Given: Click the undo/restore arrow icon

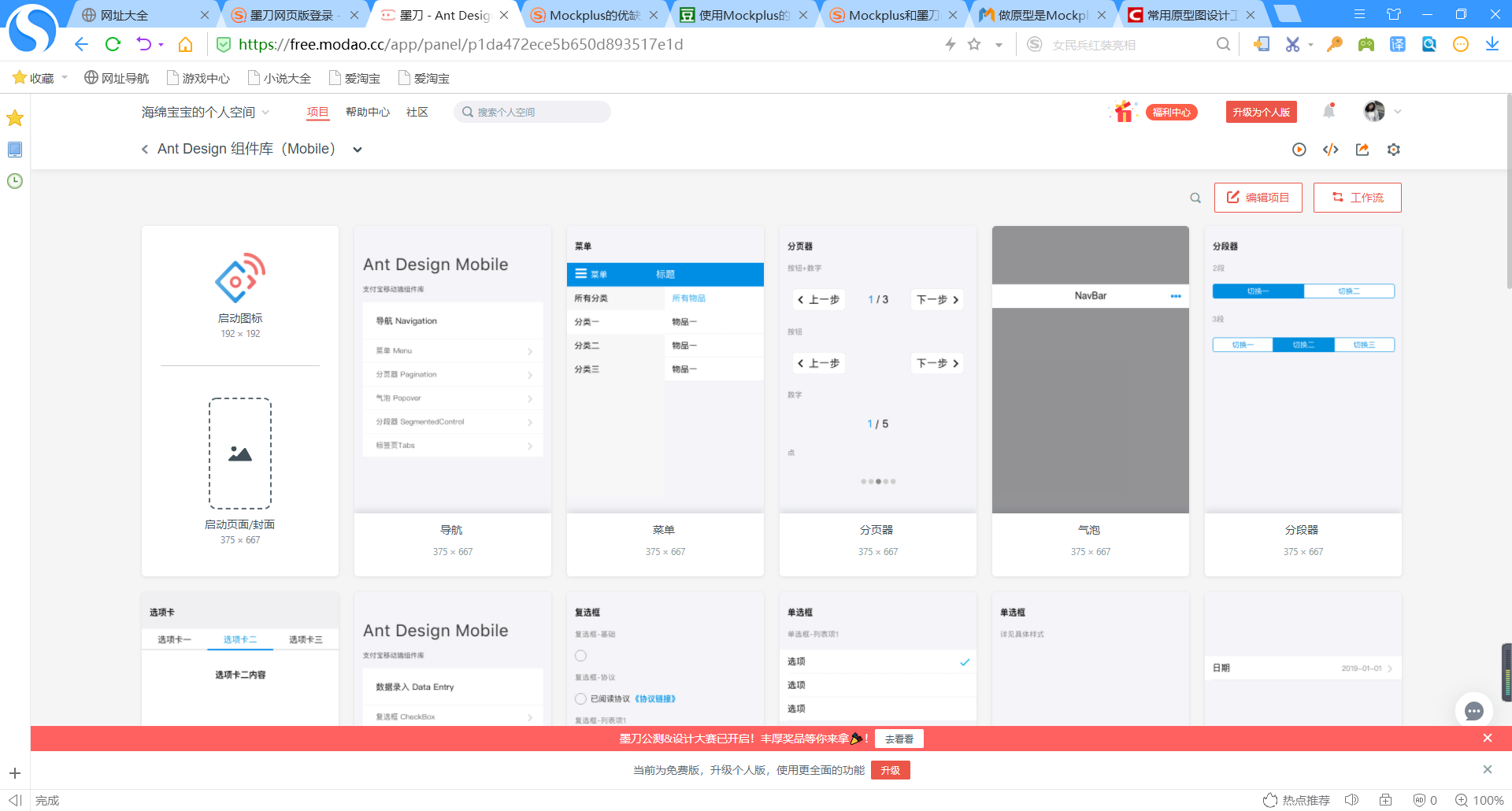Looking at the screenshot, I should coord(143,44).
